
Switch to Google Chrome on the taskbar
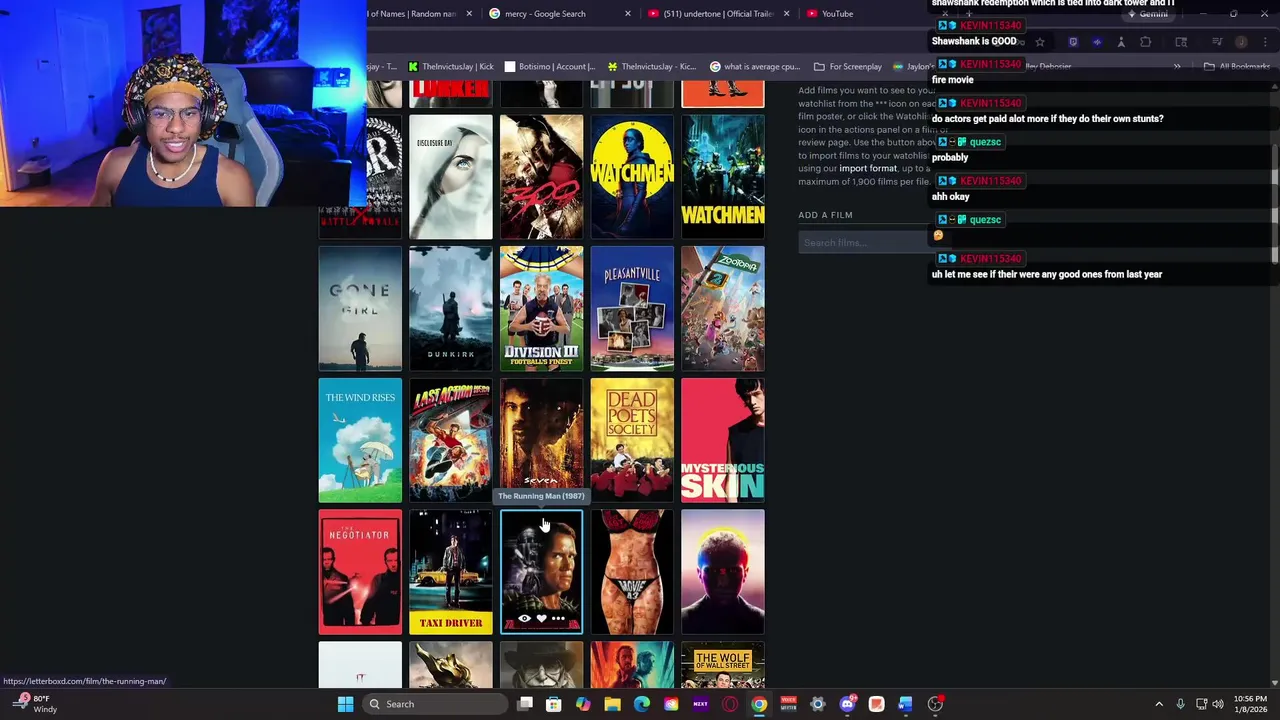(759, 704)
